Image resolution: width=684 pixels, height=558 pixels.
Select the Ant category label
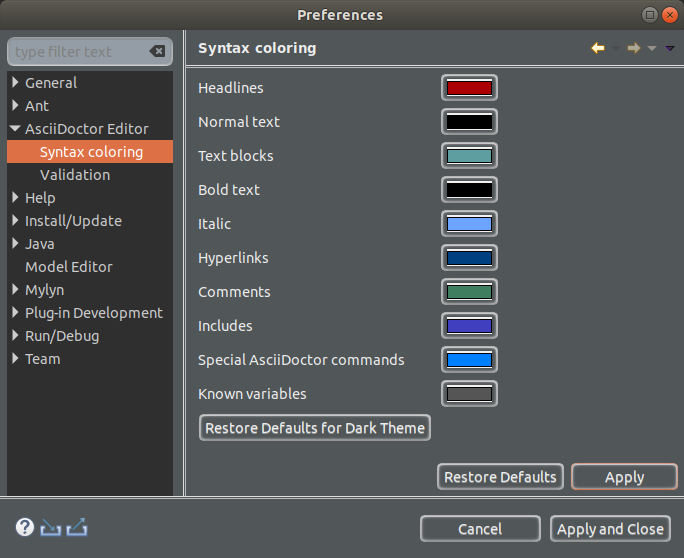click(37, 106)
